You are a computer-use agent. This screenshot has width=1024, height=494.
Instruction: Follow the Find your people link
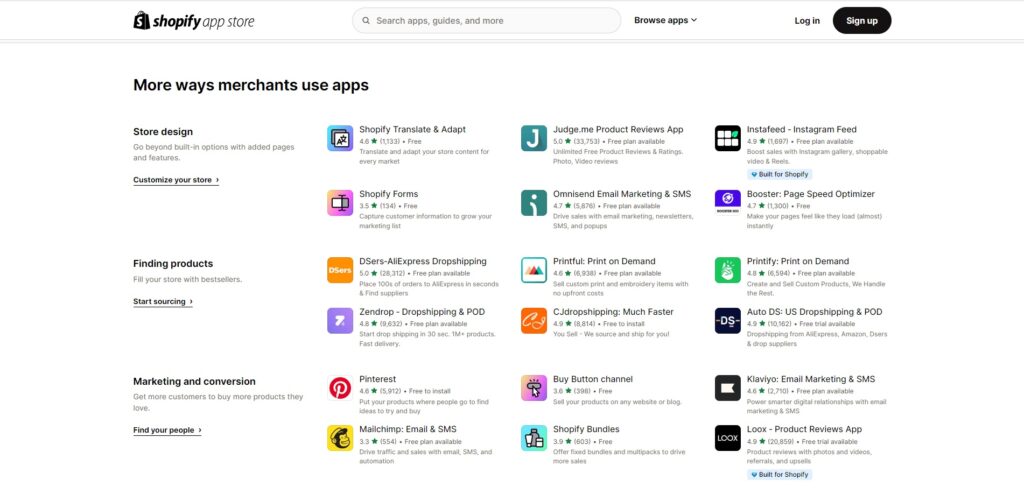167,430
